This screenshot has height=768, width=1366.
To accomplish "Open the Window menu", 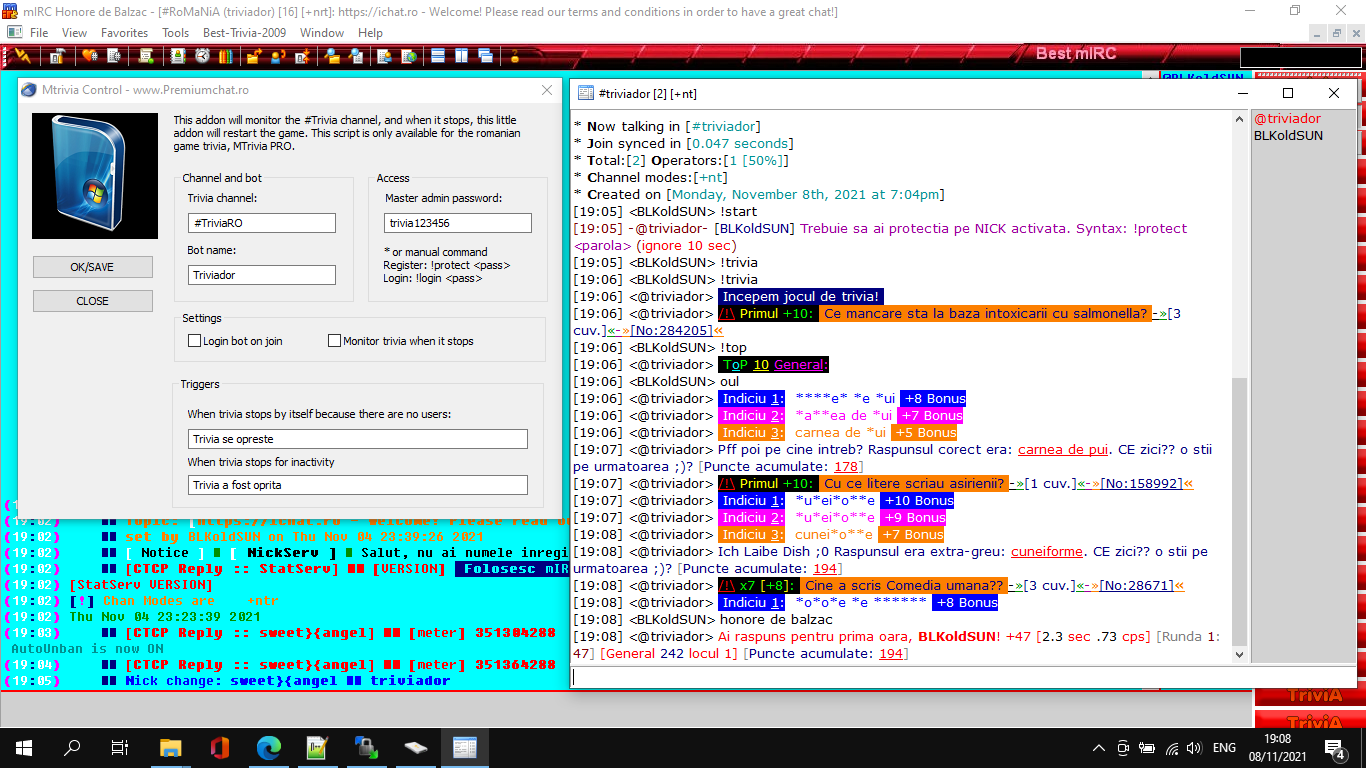I will (x=322, y=33).
